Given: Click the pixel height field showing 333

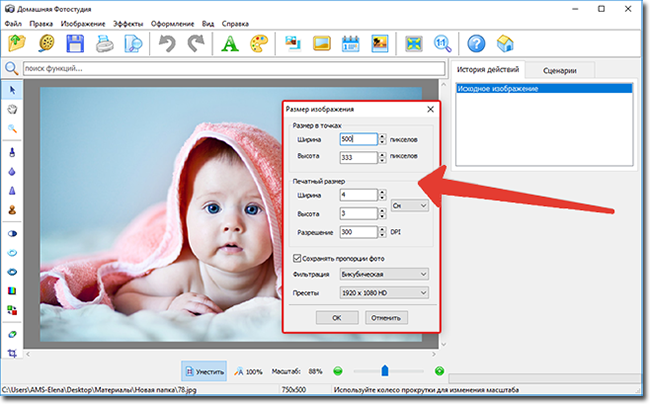Looking at the screenshot, I should [x=359, y=157].
